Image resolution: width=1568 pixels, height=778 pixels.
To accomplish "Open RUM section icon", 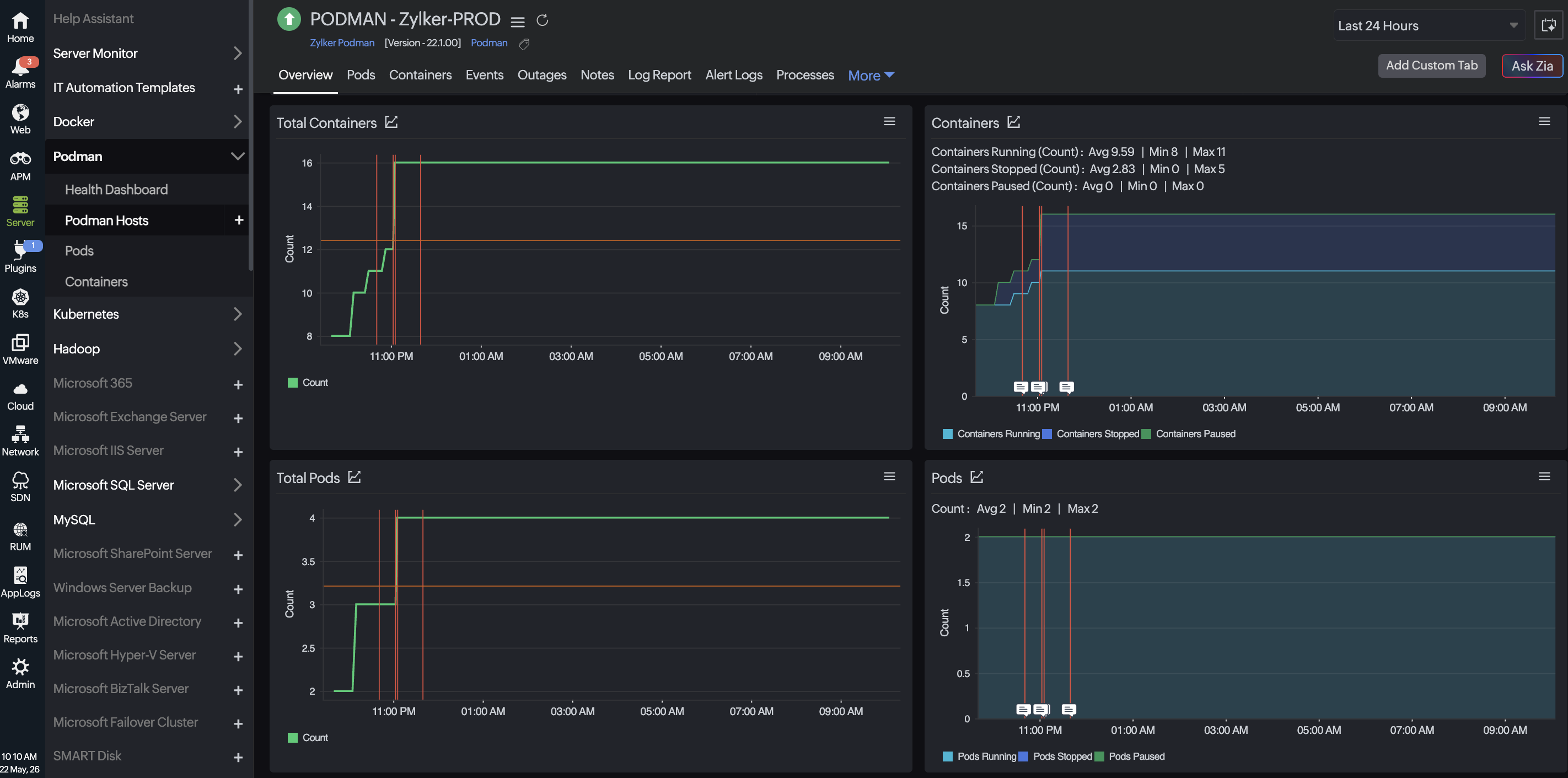I will 20,536.
